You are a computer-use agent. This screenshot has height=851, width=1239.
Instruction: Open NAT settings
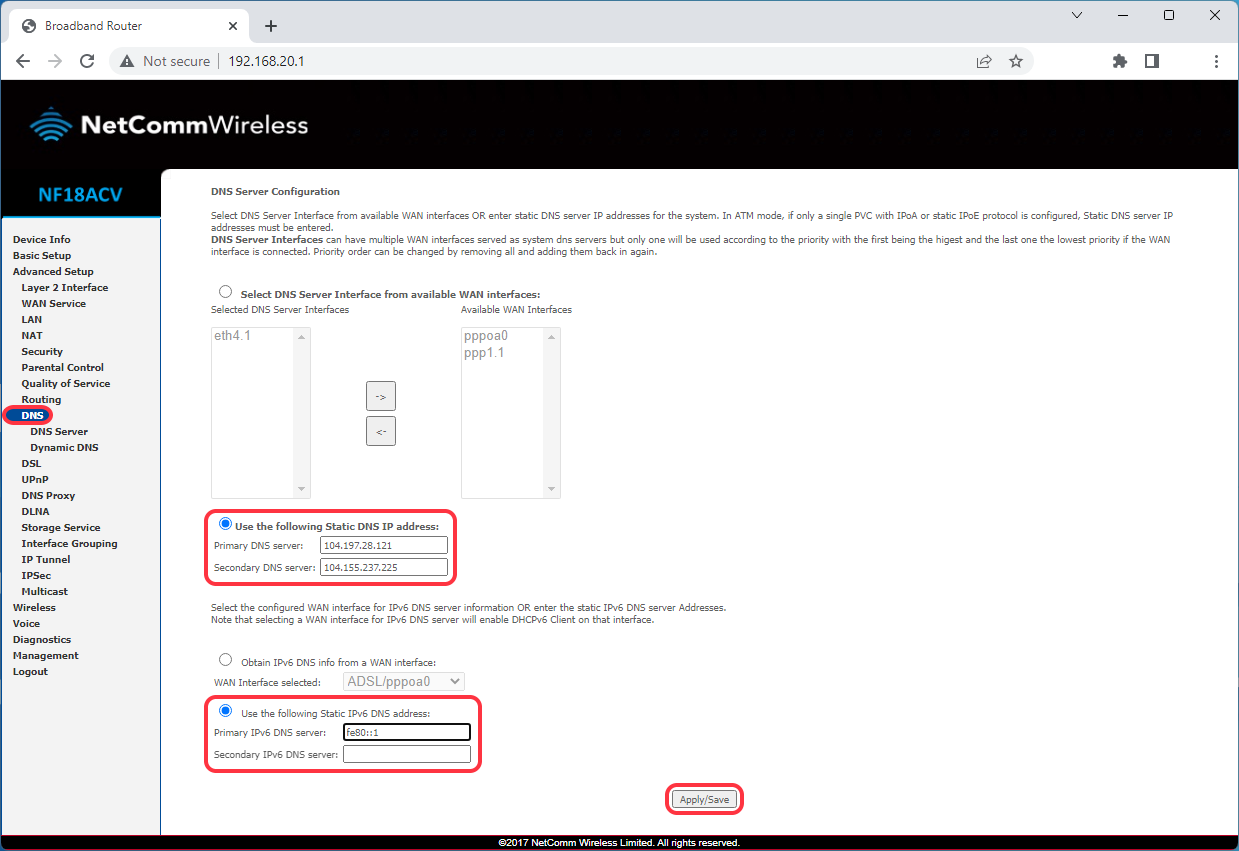click(x=32, y=335)
